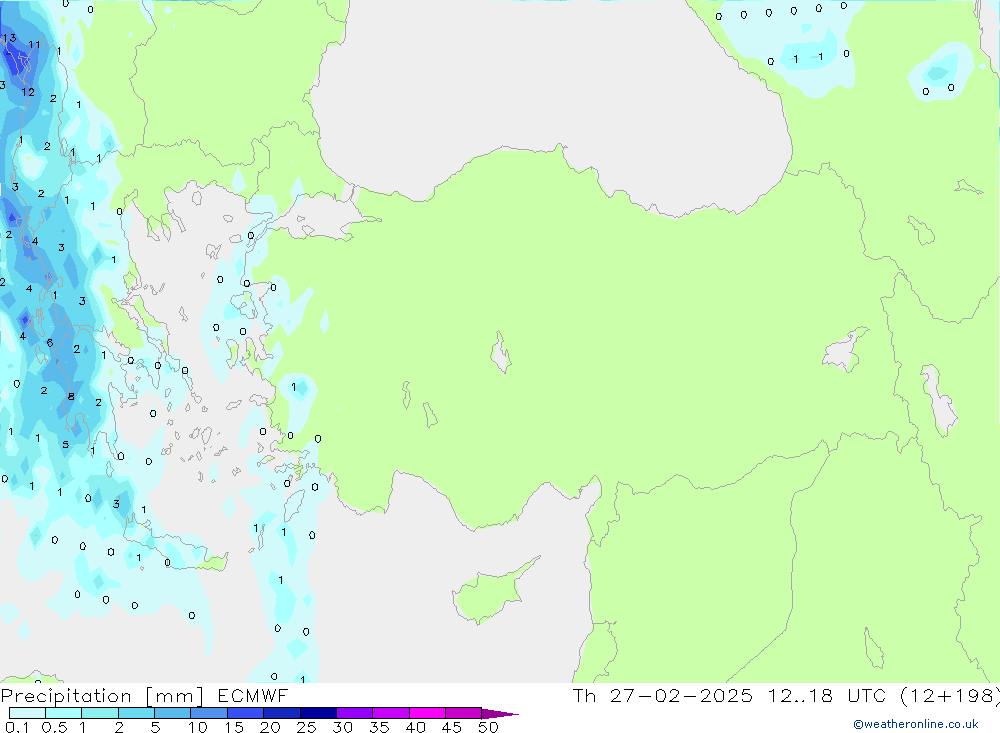Click the 20–25 mm dark blue legend swatch
The image size is (1000, 733).
(x=281, y=713)
